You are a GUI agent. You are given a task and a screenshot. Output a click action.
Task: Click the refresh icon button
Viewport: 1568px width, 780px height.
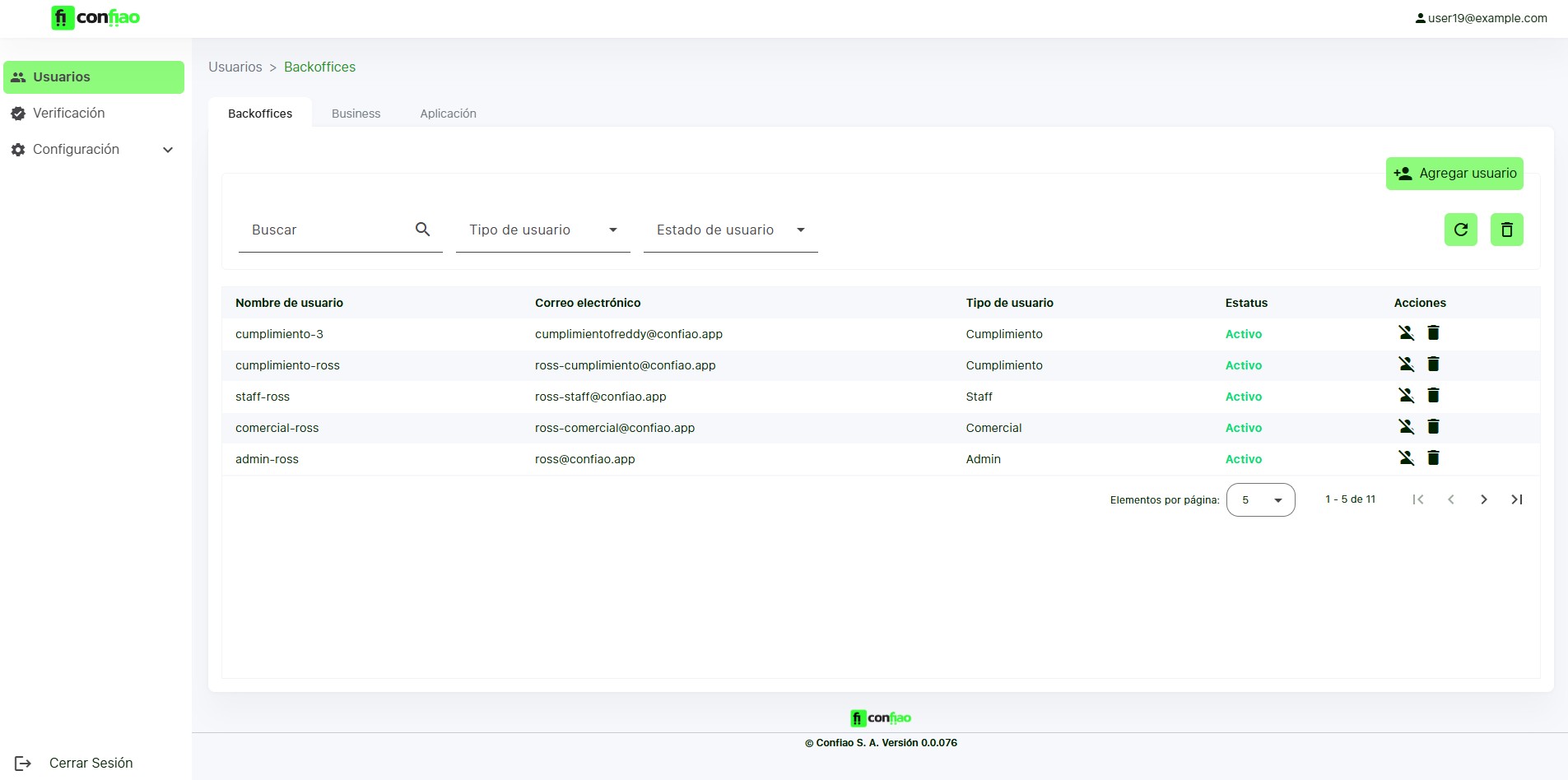(1460, 230)
